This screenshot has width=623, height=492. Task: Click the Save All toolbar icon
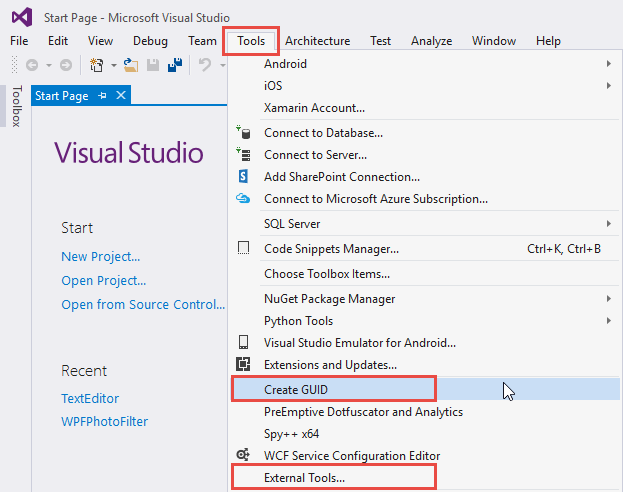click(175, 65)
